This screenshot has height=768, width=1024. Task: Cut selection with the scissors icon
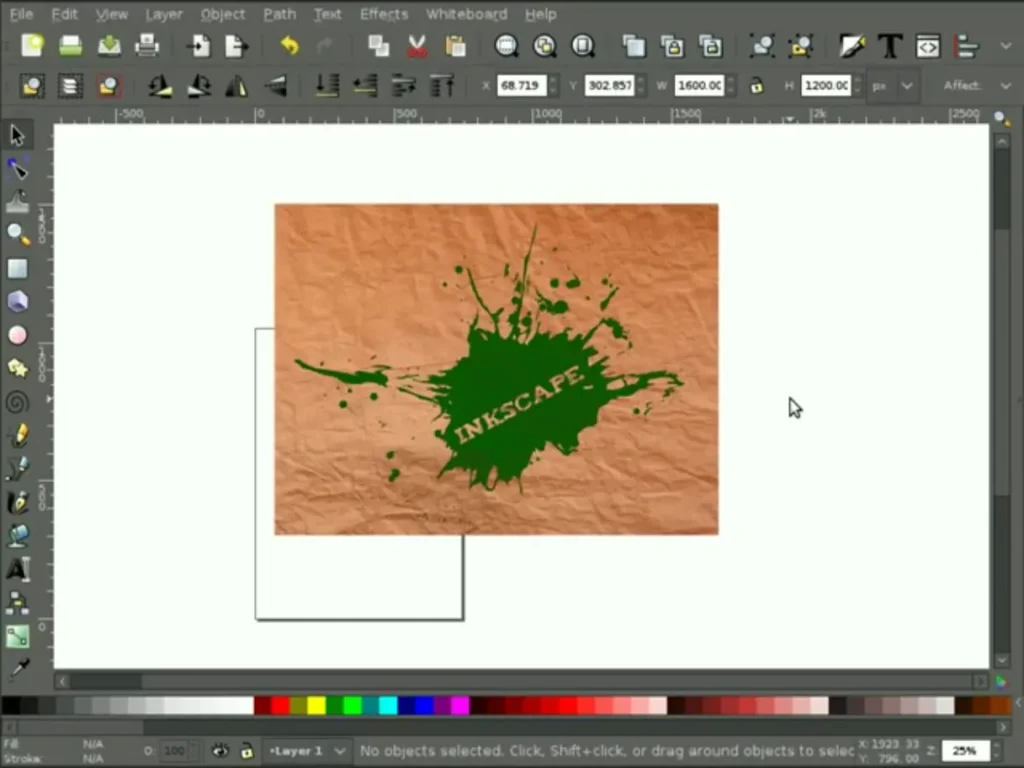[x=417, y=46]
